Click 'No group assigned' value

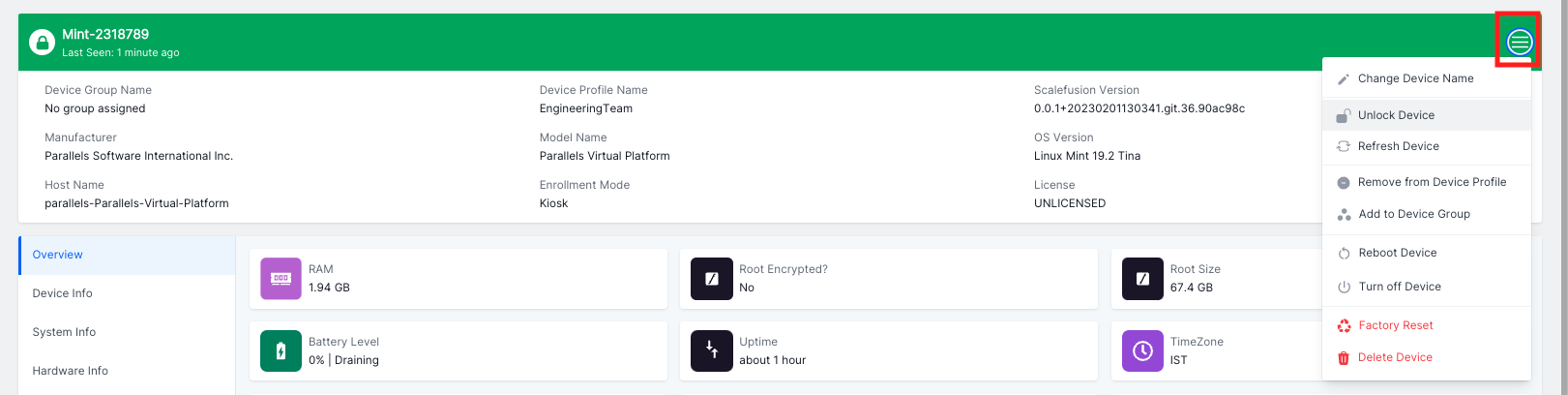click(95, 108)
